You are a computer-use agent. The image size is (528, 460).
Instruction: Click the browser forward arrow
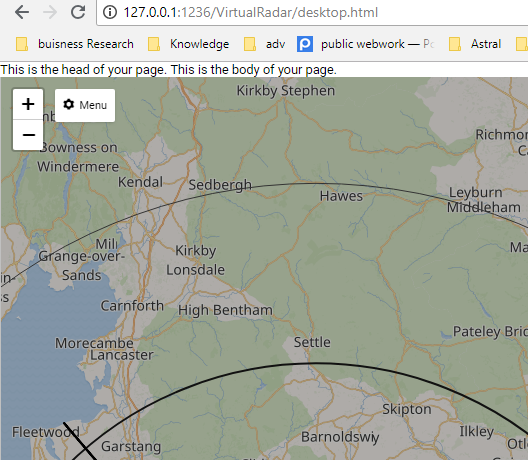(50, 12)
